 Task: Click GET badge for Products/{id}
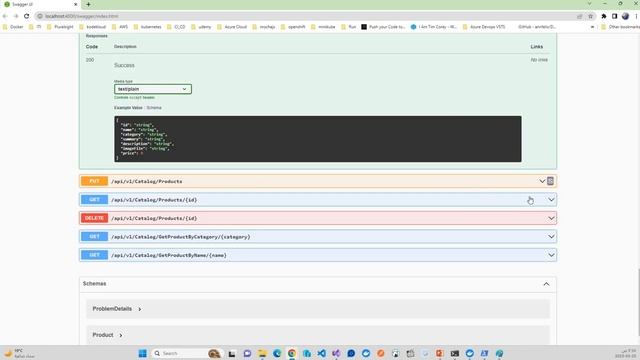(x=94, y=200)
